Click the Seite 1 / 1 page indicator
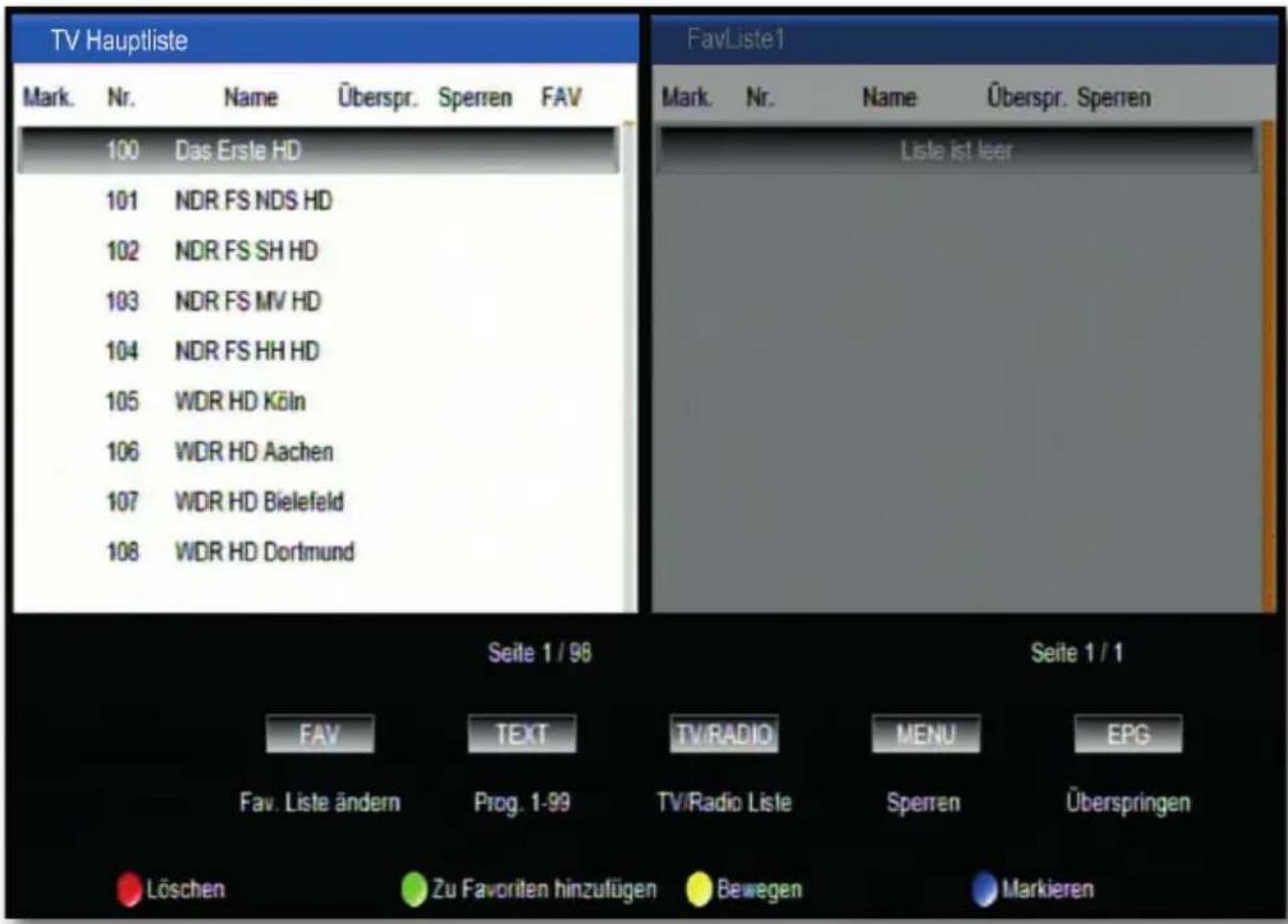The width and height of the screenshot is (1288, 924). pos(1077,654)
